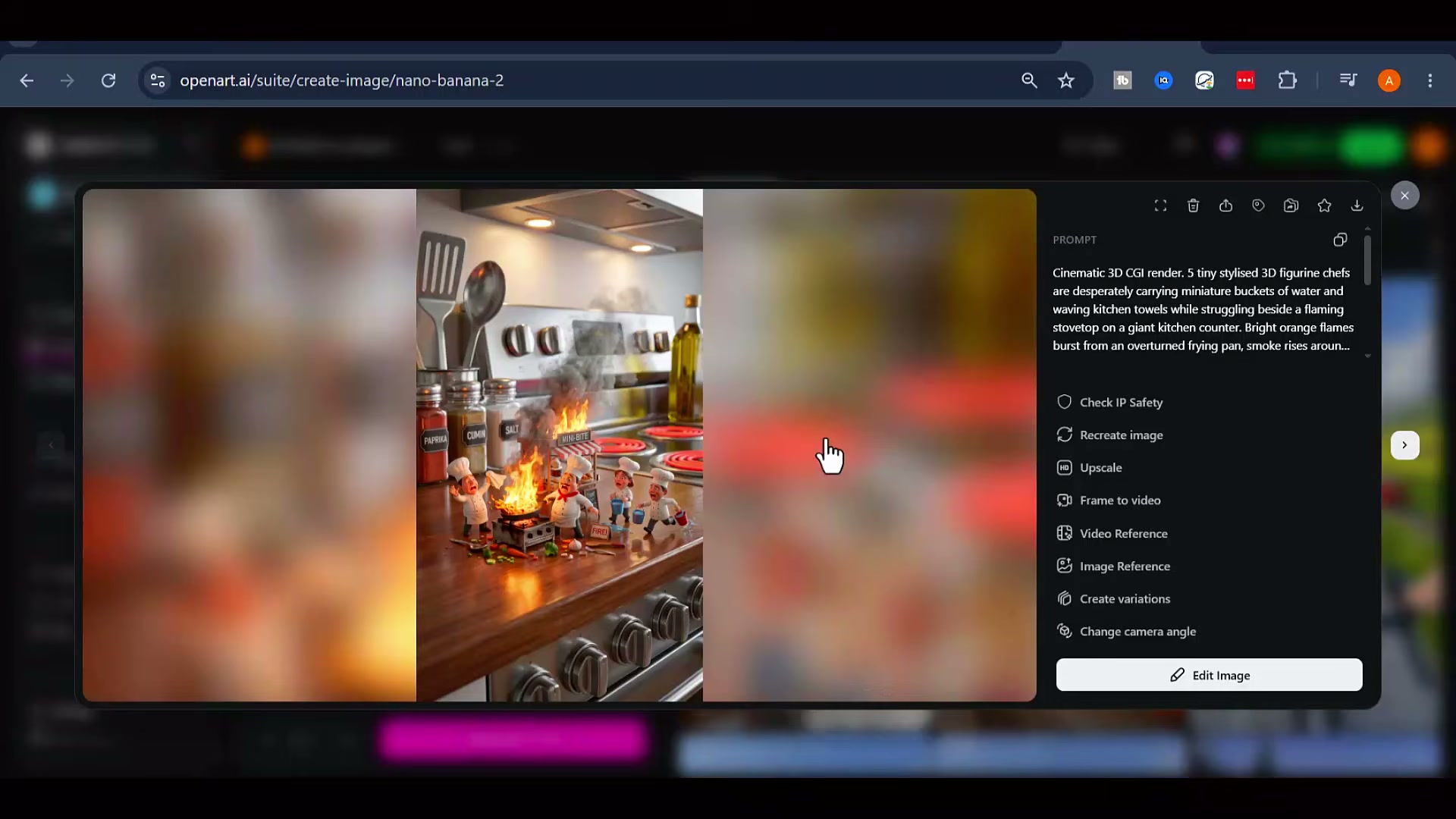
Task: Copy the prompt text
Action: point(1340,240)
